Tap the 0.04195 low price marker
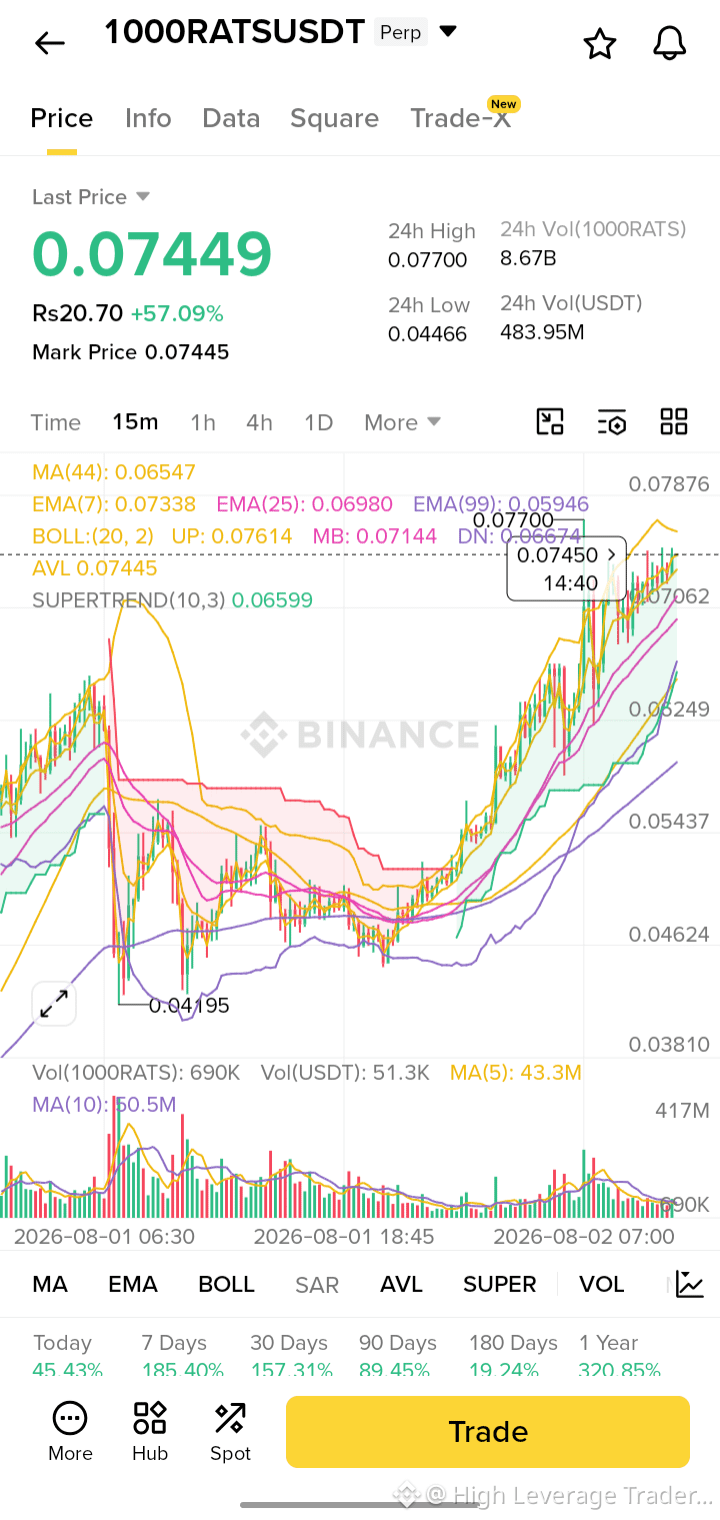This screenshot has width=720, height=1520. click(189, 1005)
